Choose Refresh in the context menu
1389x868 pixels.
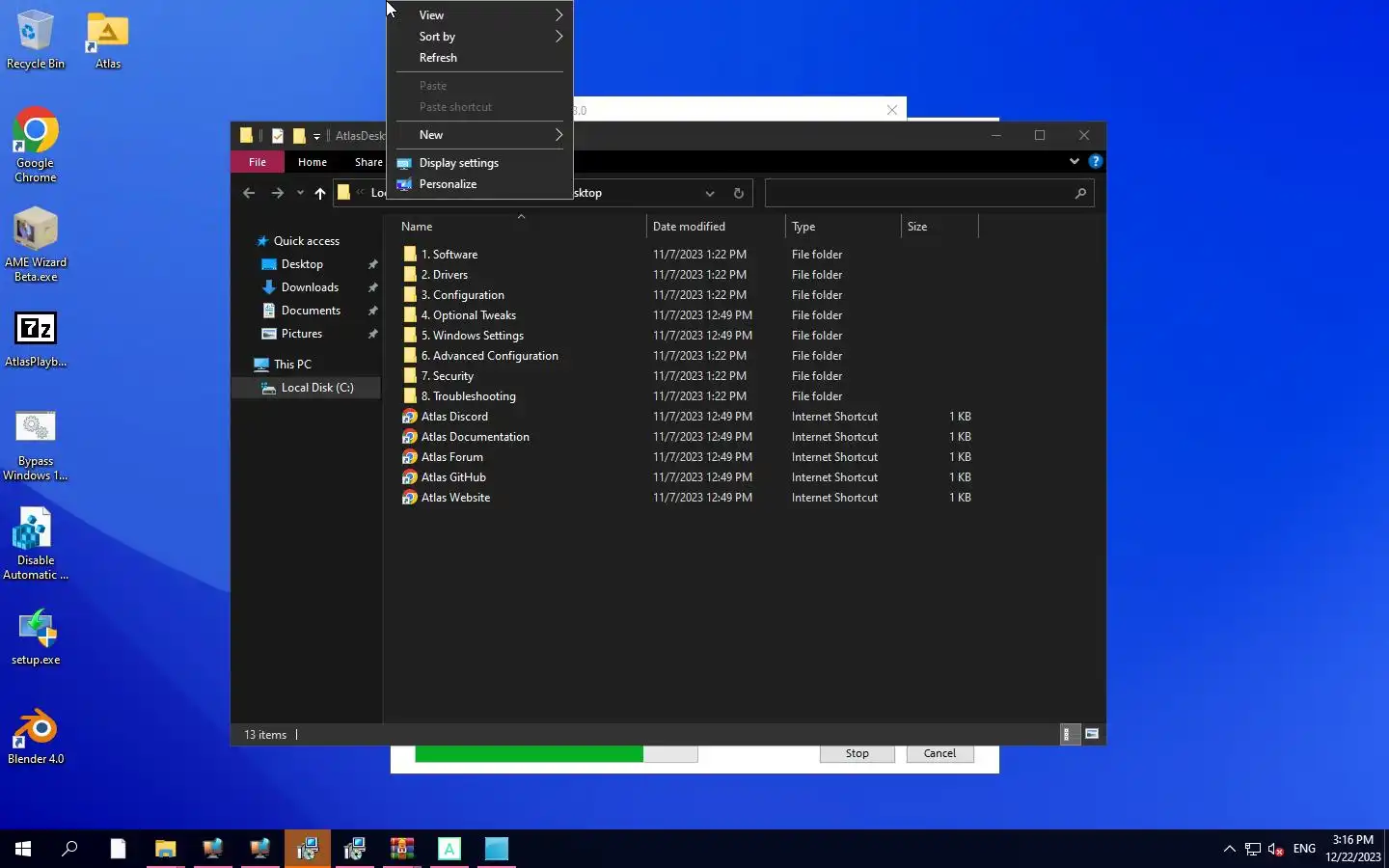click(479, 57)
